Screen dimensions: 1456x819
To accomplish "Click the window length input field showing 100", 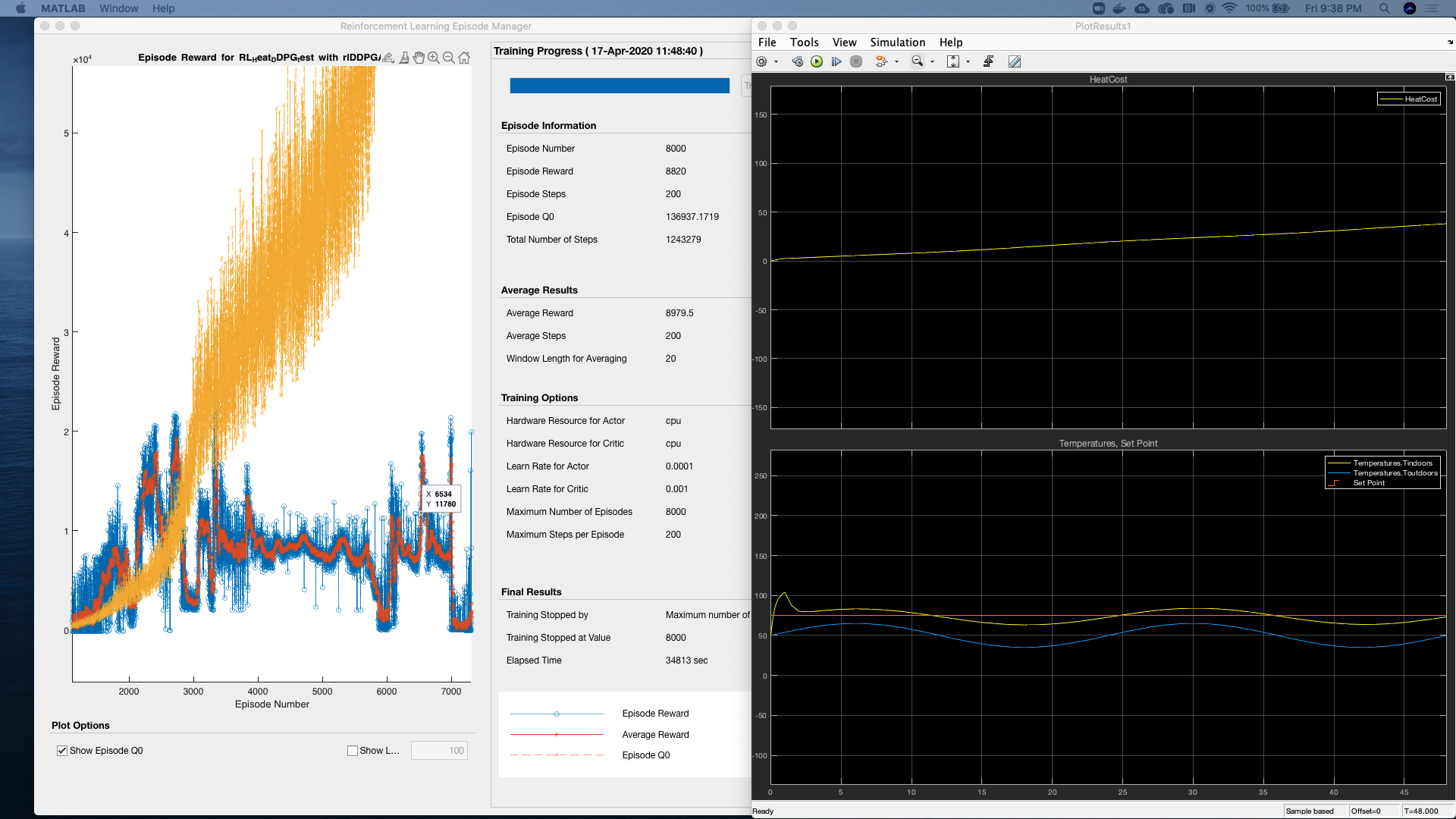I will [x=440, y=751].
